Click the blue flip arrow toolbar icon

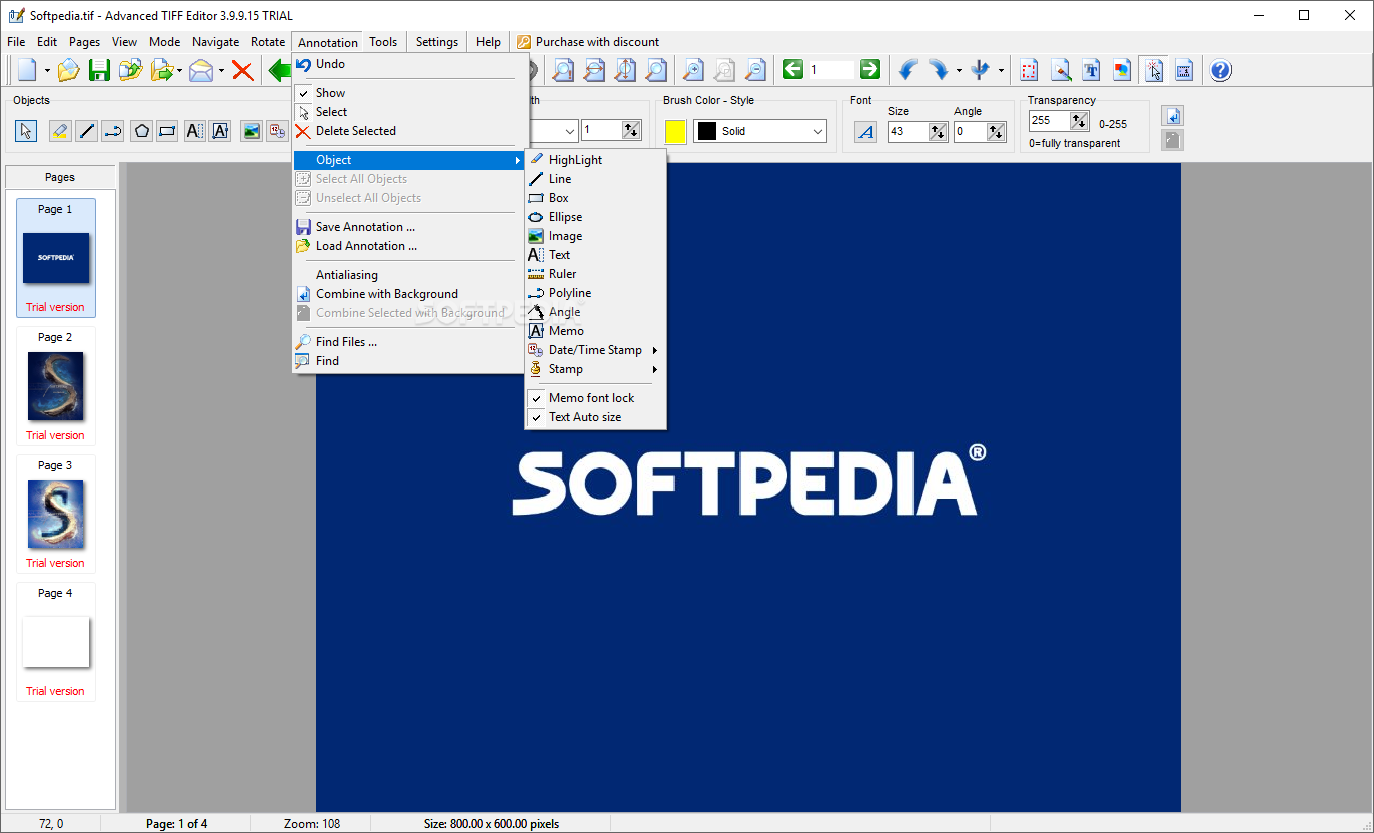coord(981,70)
